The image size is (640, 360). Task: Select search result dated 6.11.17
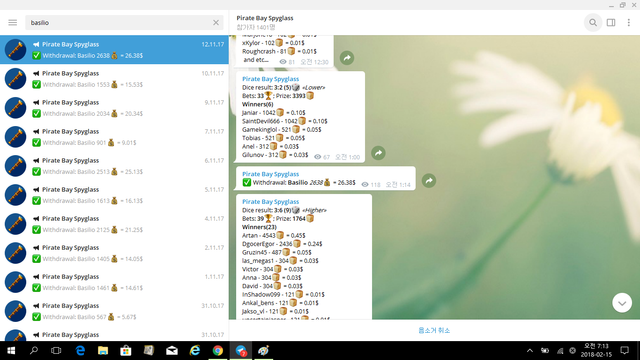click(x=114, y=165)
